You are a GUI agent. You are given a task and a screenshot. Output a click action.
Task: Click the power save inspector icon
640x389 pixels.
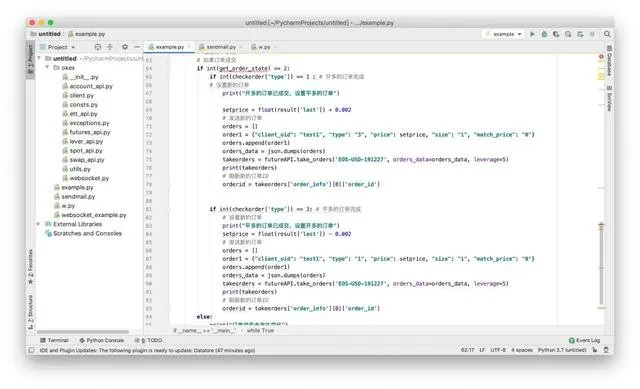(x=606, y=350)
